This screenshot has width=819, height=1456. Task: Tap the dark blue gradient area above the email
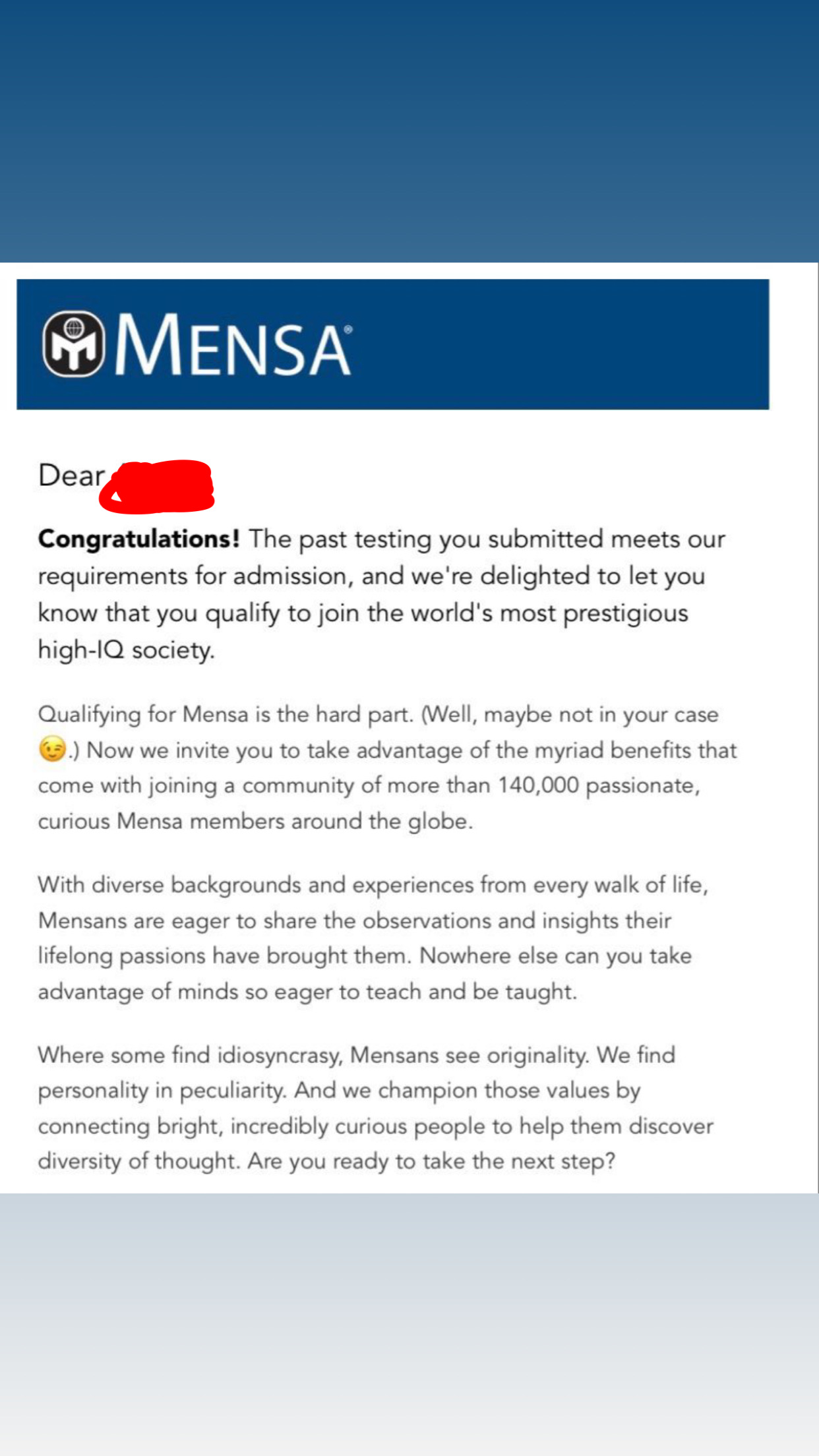(409, 132)
